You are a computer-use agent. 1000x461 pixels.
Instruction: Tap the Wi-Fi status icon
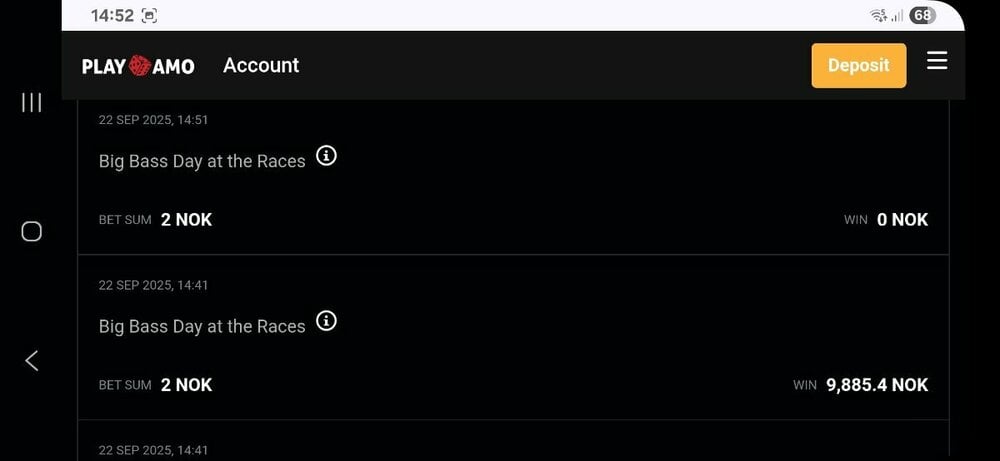coord(879,16)
